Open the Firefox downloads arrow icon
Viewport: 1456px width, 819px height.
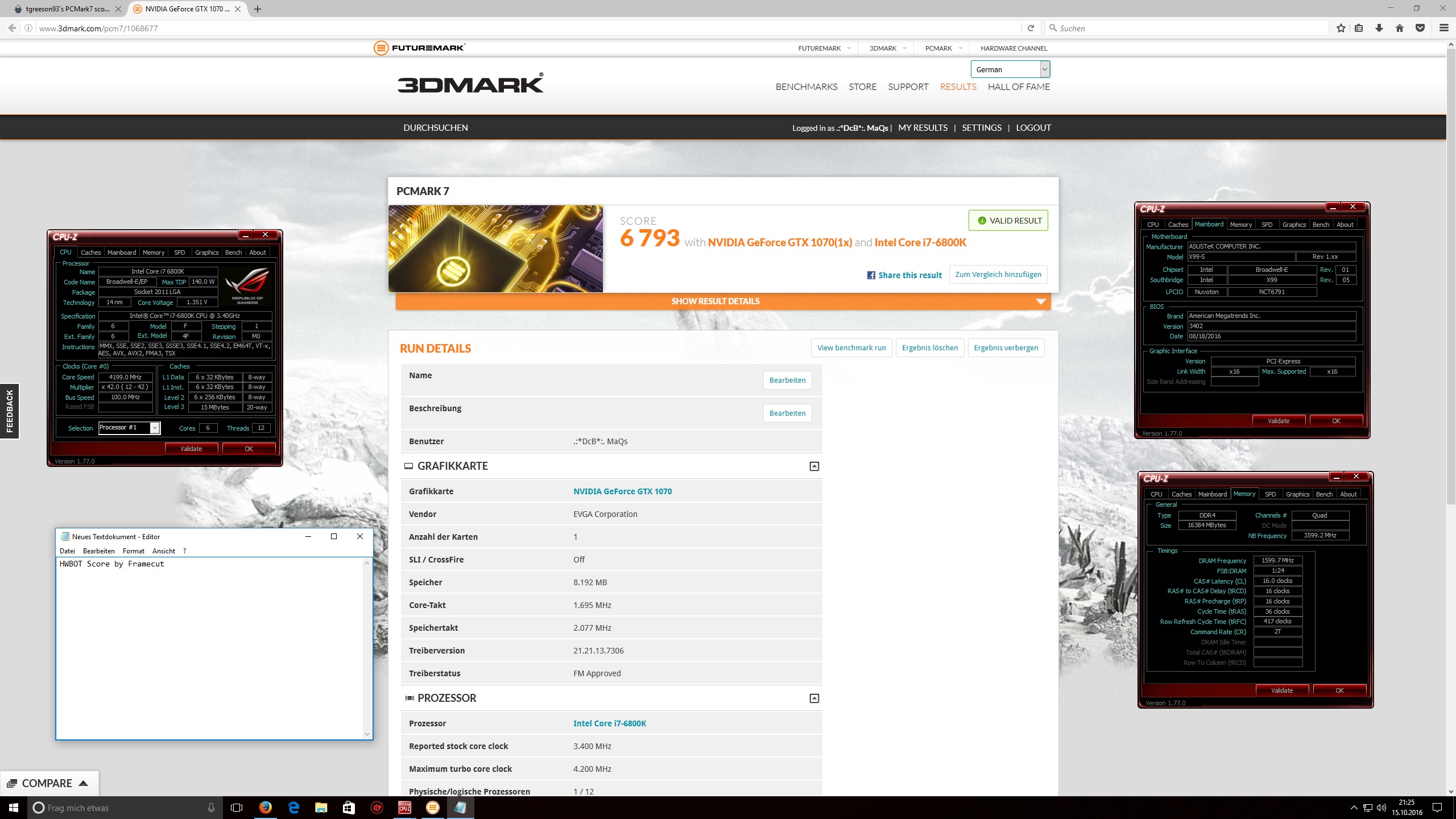1379,28
